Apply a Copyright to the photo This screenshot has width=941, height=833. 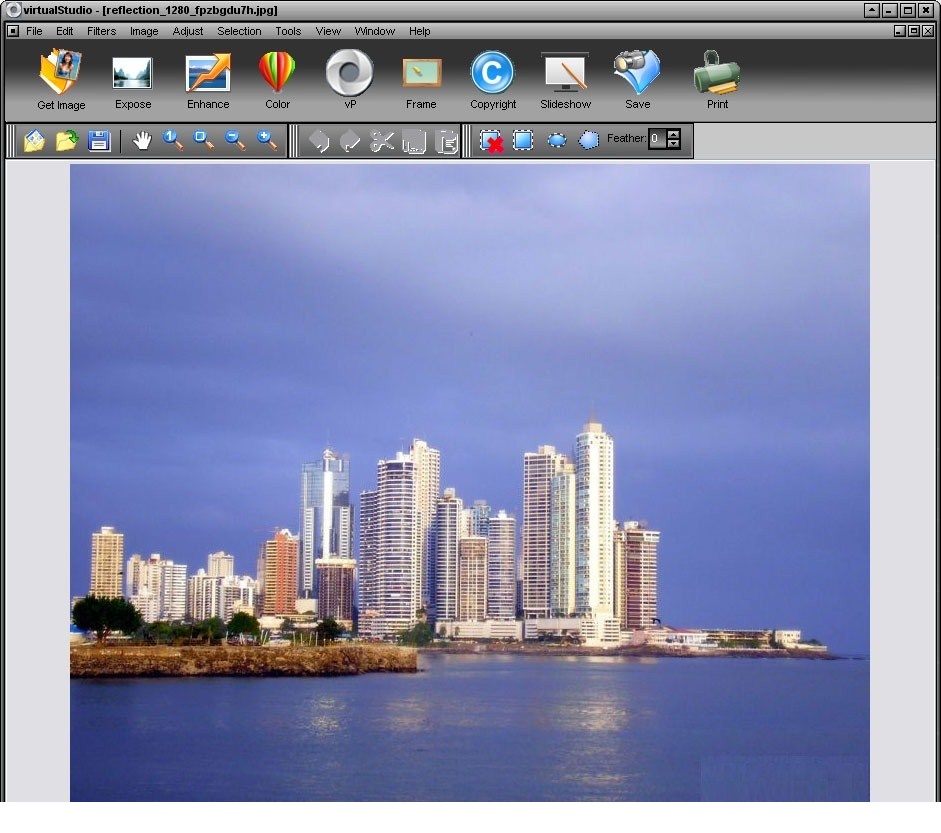(x=492, y=80)
